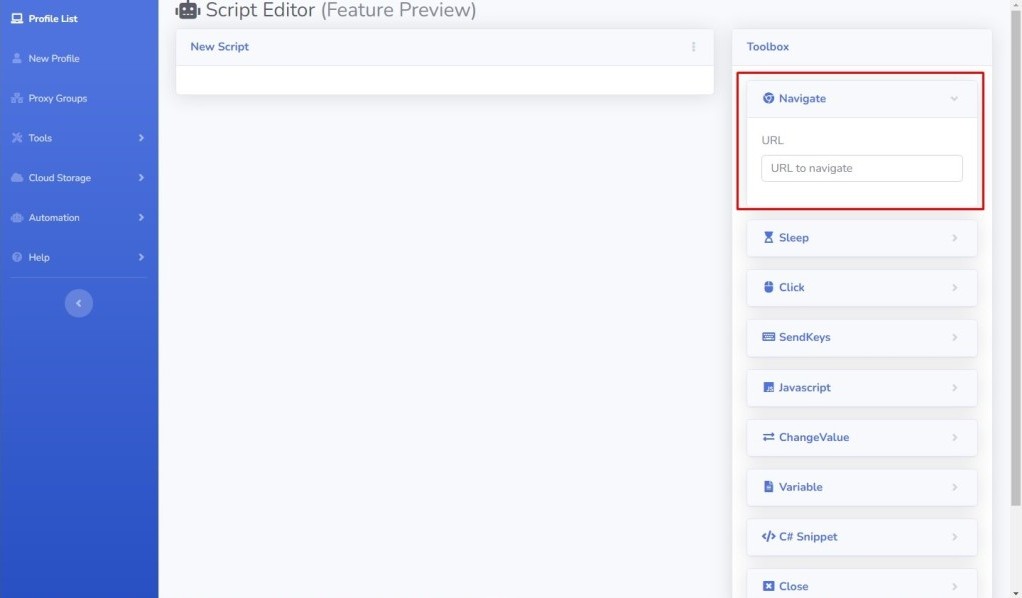The height and width of the screenshot is (598, 1022).
Task: Click the SendKeys keyboard icon
Action: [768, 337]
